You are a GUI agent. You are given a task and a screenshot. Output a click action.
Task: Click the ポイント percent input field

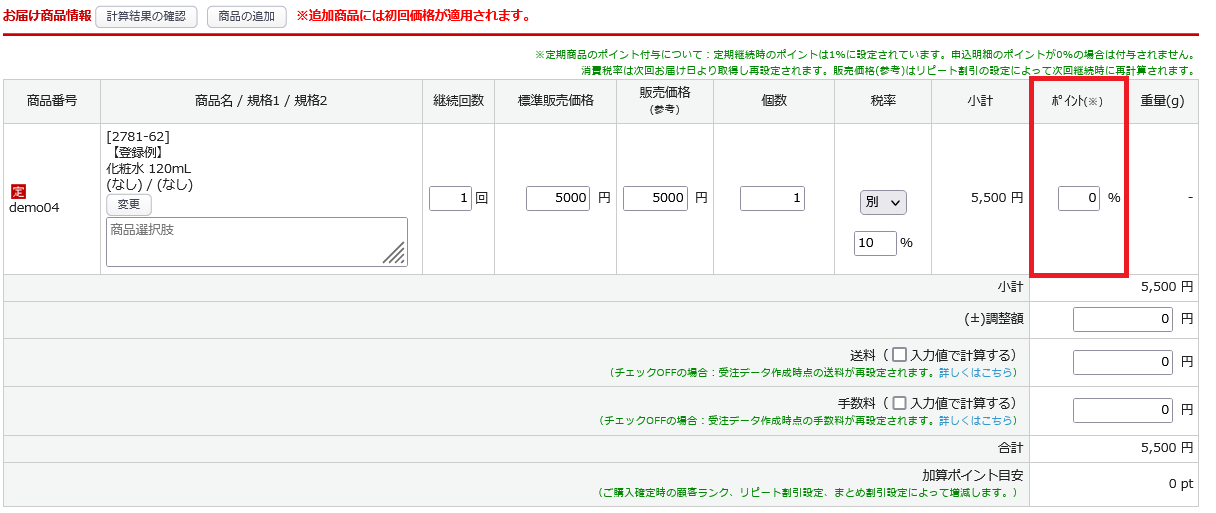1079,199
